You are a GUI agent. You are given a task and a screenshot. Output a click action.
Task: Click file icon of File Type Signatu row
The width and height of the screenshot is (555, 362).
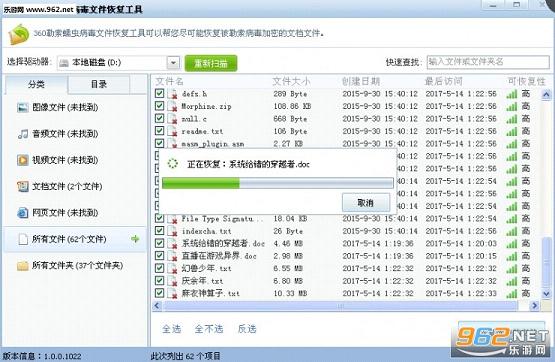[x=173, y=219]
